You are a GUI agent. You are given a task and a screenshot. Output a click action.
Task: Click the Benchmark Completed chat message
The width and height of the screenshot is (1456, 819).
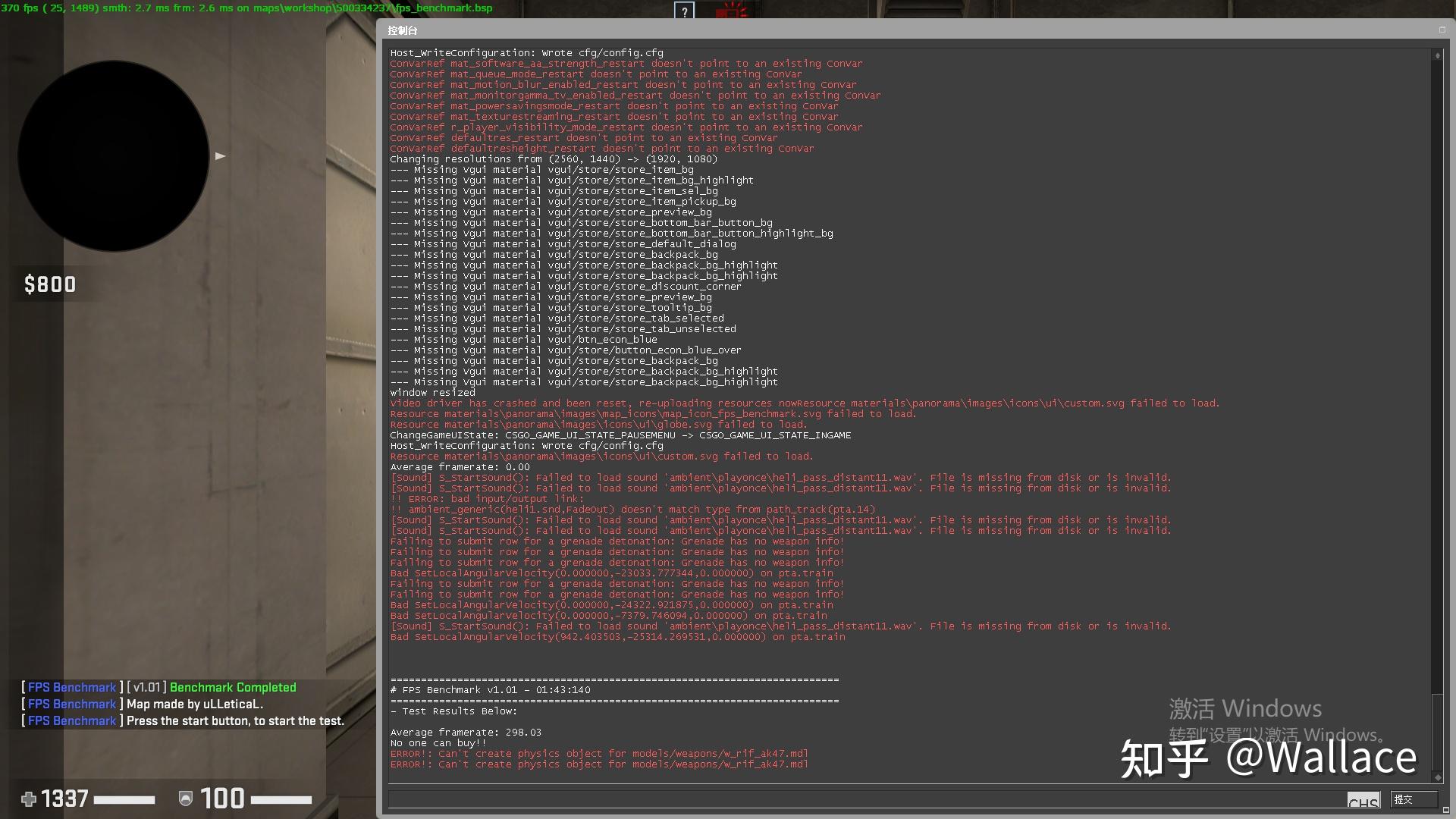[x=233, y=687]
